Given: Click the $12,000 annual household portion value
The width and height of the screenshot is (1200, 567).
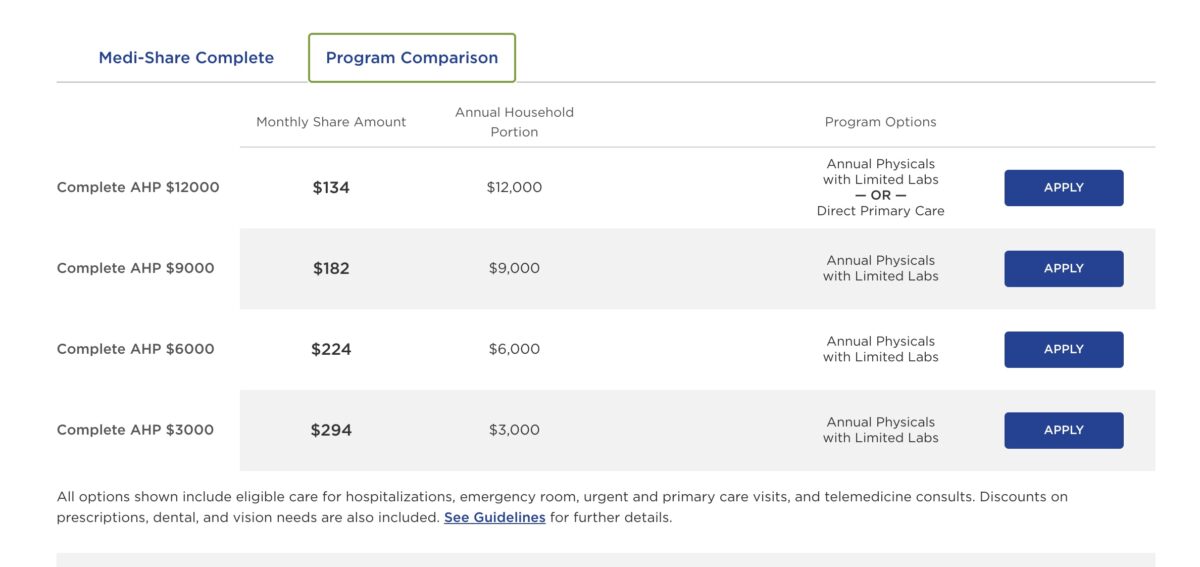Looking at the screenshot, I should pyautogui.click(x=514, y=187).
